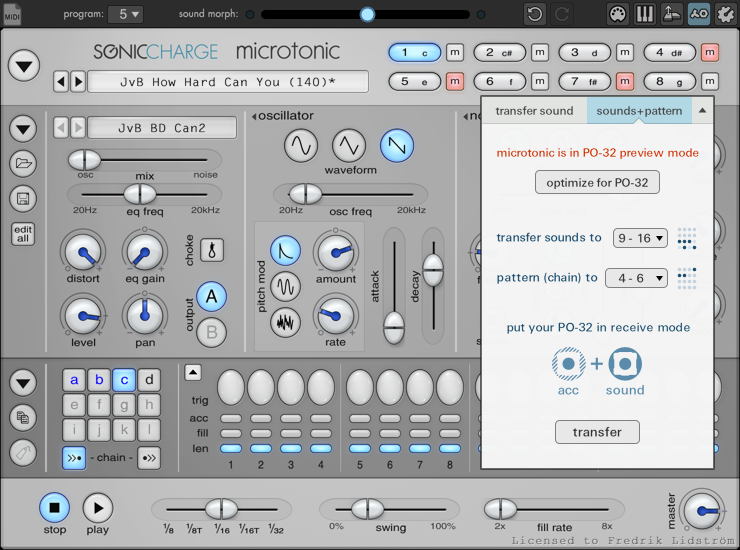The image size is (740, 550).
Task: Select the noise pitch mod icon
Action: 286,322
